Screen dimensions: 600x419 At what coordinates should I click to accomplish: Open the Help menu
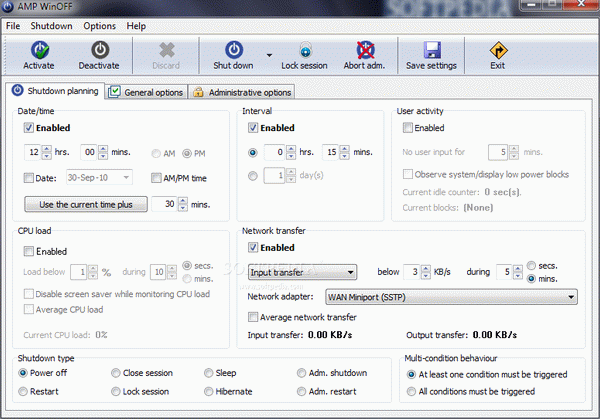pyautogui.click(x=136, y=26)
